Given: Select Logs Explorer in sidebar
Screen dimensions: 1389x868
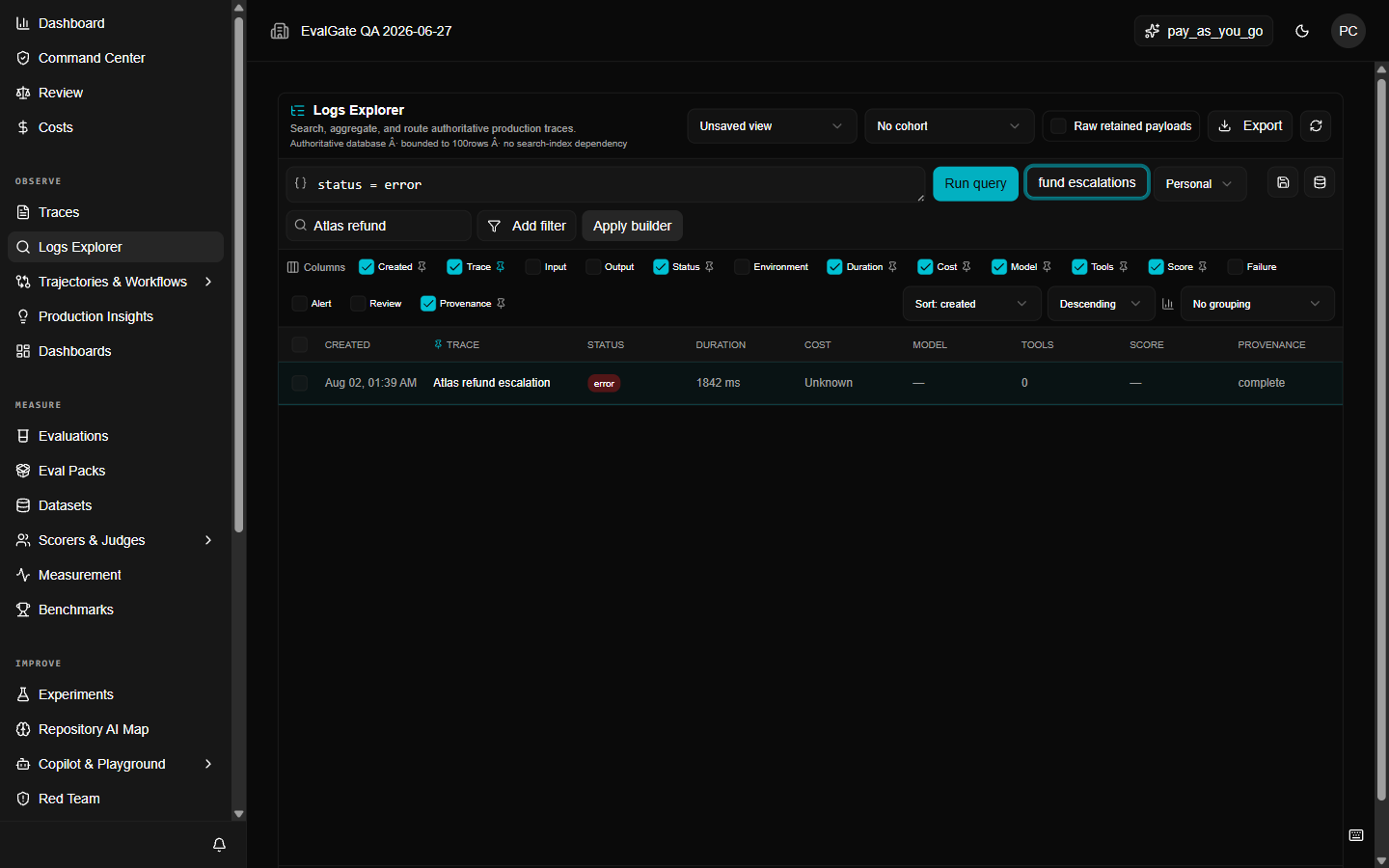Looking at the screenshot, I should (x=116, y=247).
